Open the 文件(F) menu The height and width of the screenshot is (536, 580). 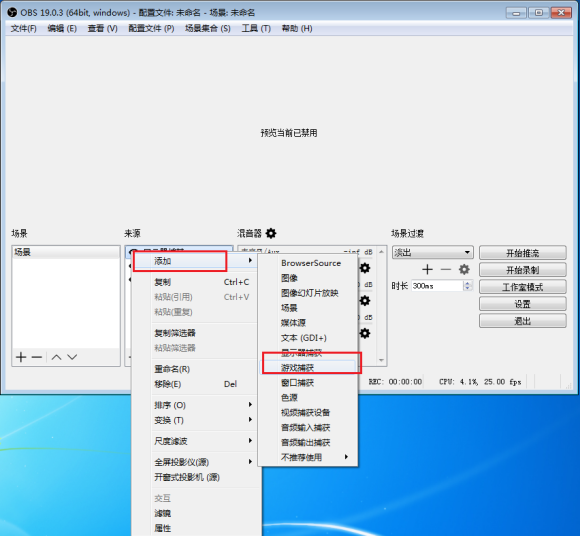tap(24, 28)
